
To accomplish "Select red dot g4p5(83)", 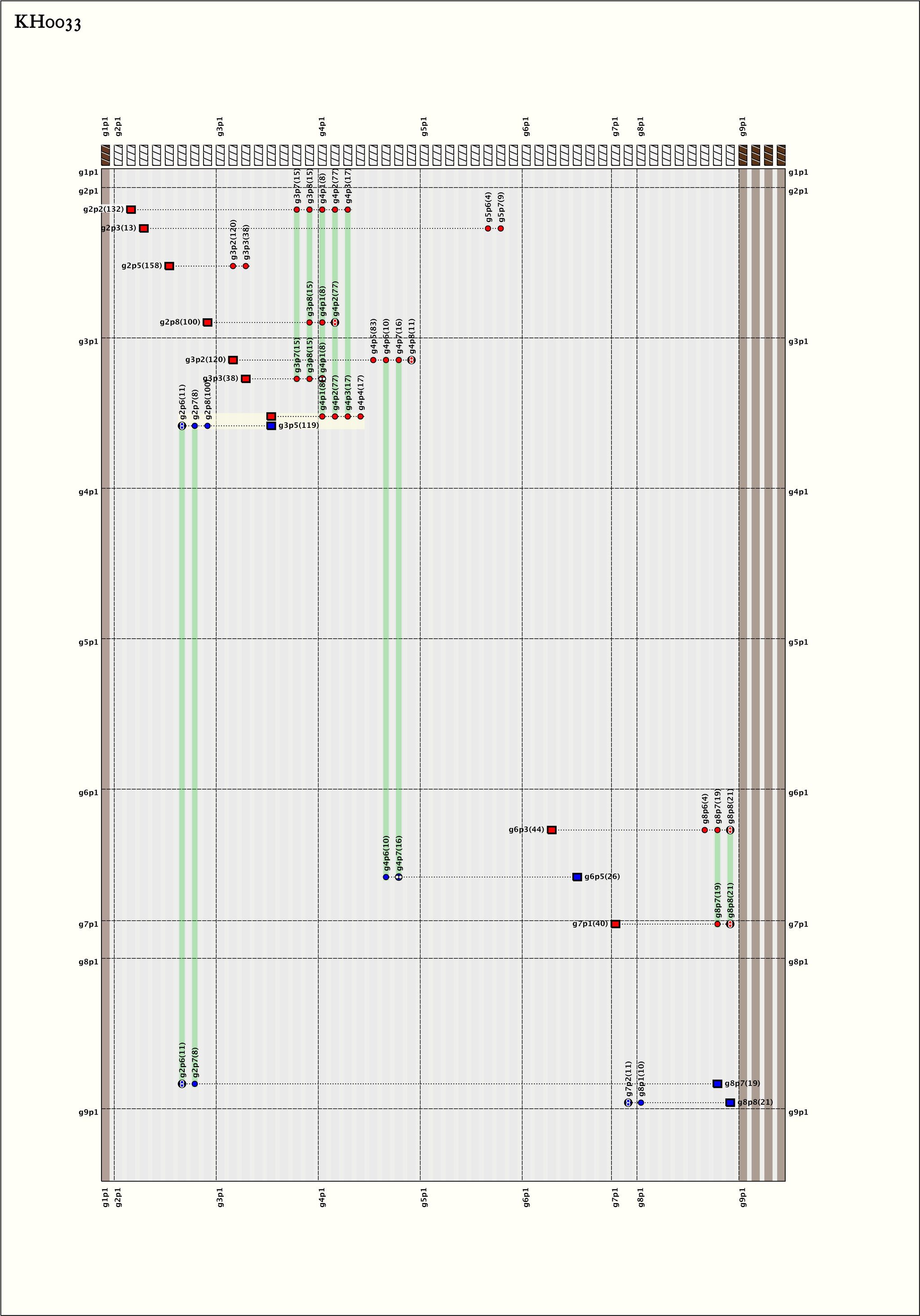I will pos(373,360).
